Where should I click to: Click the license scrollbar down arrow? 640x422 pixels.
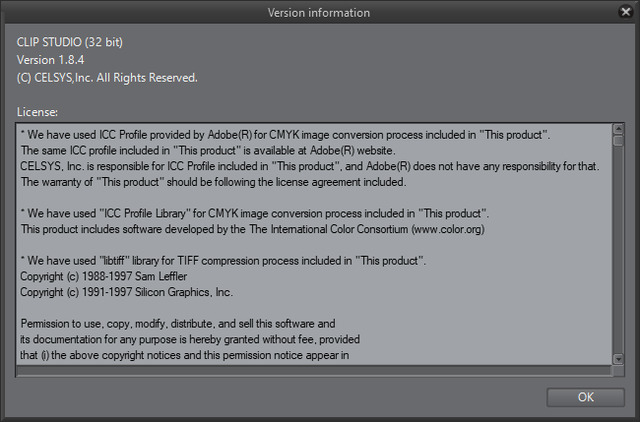[x=618, y=358]
